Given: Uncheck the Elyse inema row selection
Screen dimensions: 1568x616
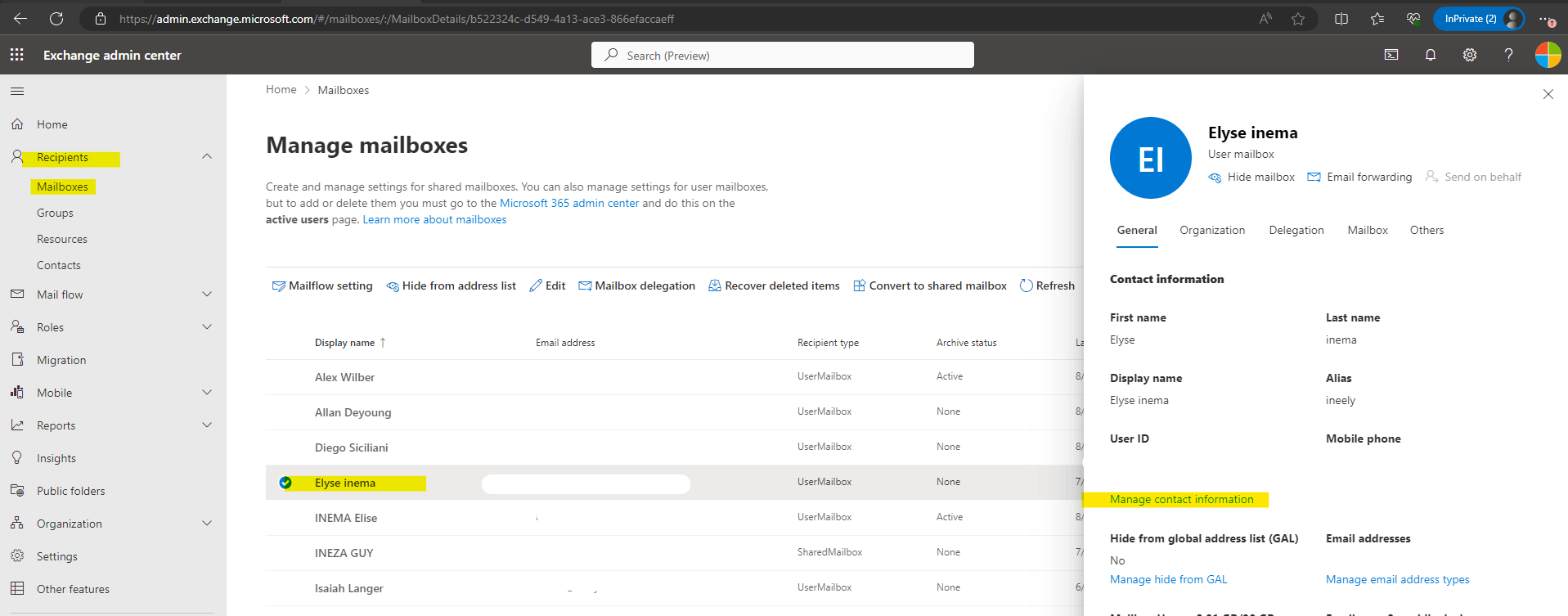Looking at the screenshot, I should [285, 483].
